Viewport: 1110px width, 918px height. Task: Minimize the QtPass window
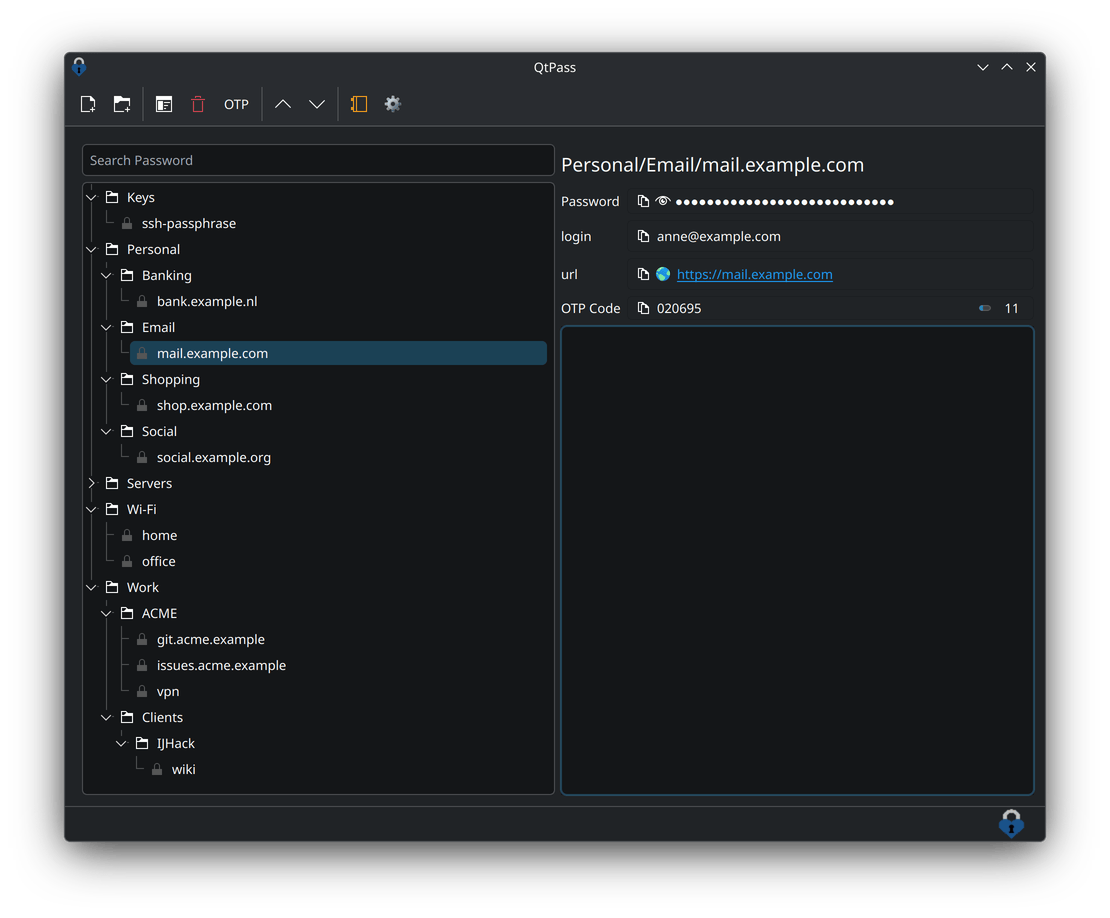tap(983, 67)
